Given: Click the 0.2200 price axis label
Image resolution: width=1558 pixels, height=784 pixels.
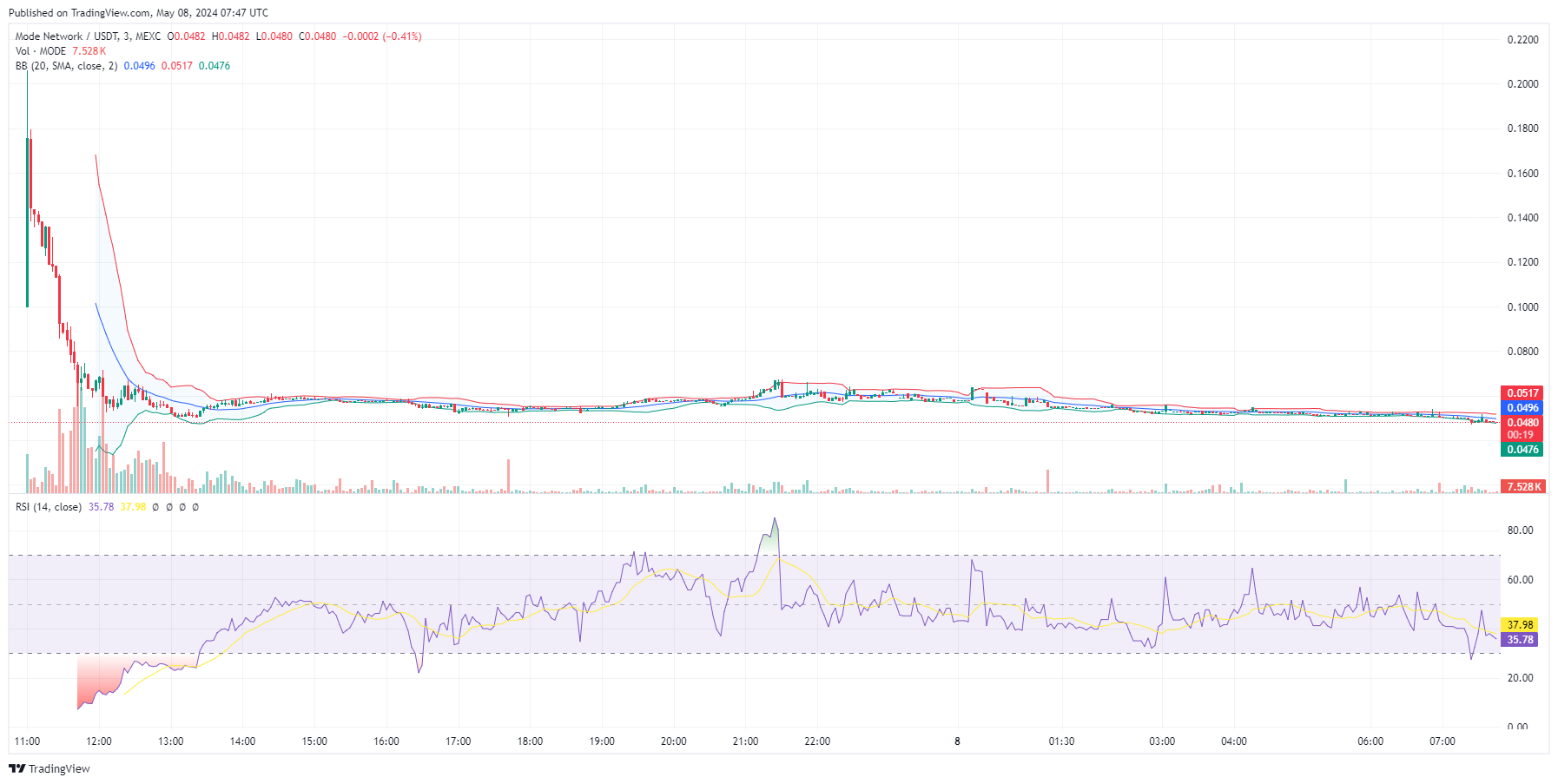Looking at the screenshot, I should pyautogui.click(x=1522, y=40).
